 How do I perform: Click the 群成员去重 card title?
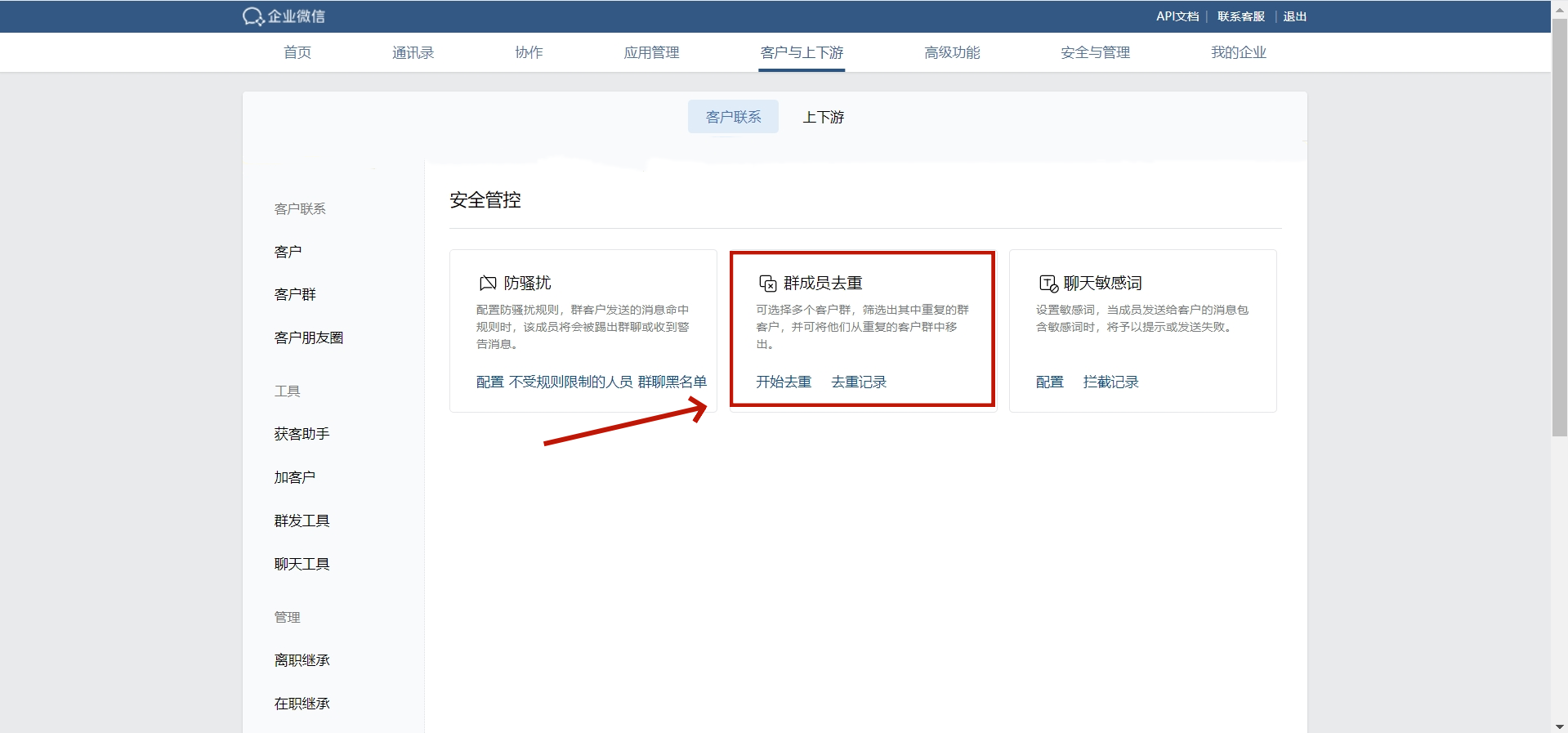[x=823, y=283]
